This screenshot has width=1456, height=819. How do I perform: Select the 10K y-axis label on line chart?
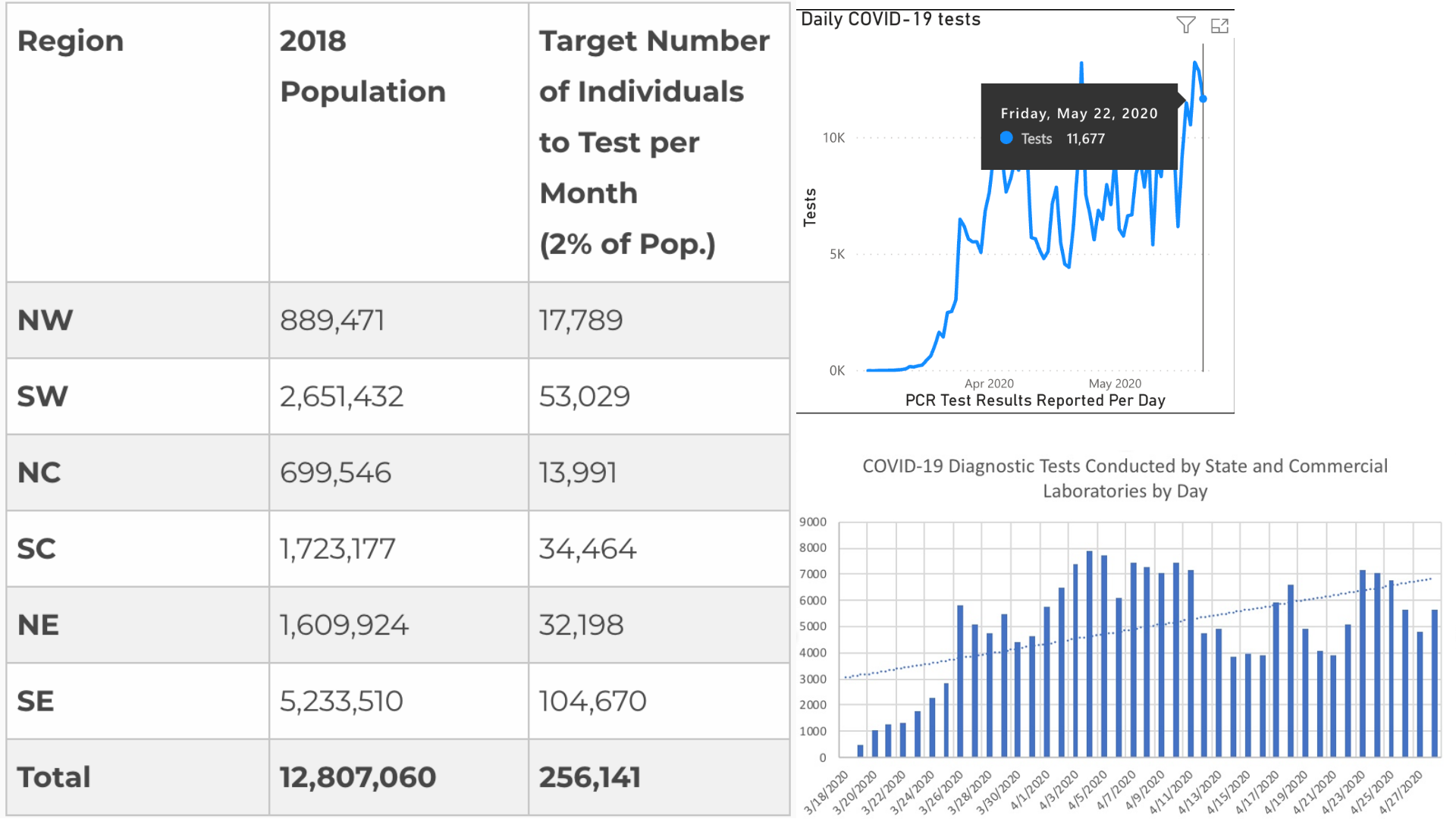833,138
